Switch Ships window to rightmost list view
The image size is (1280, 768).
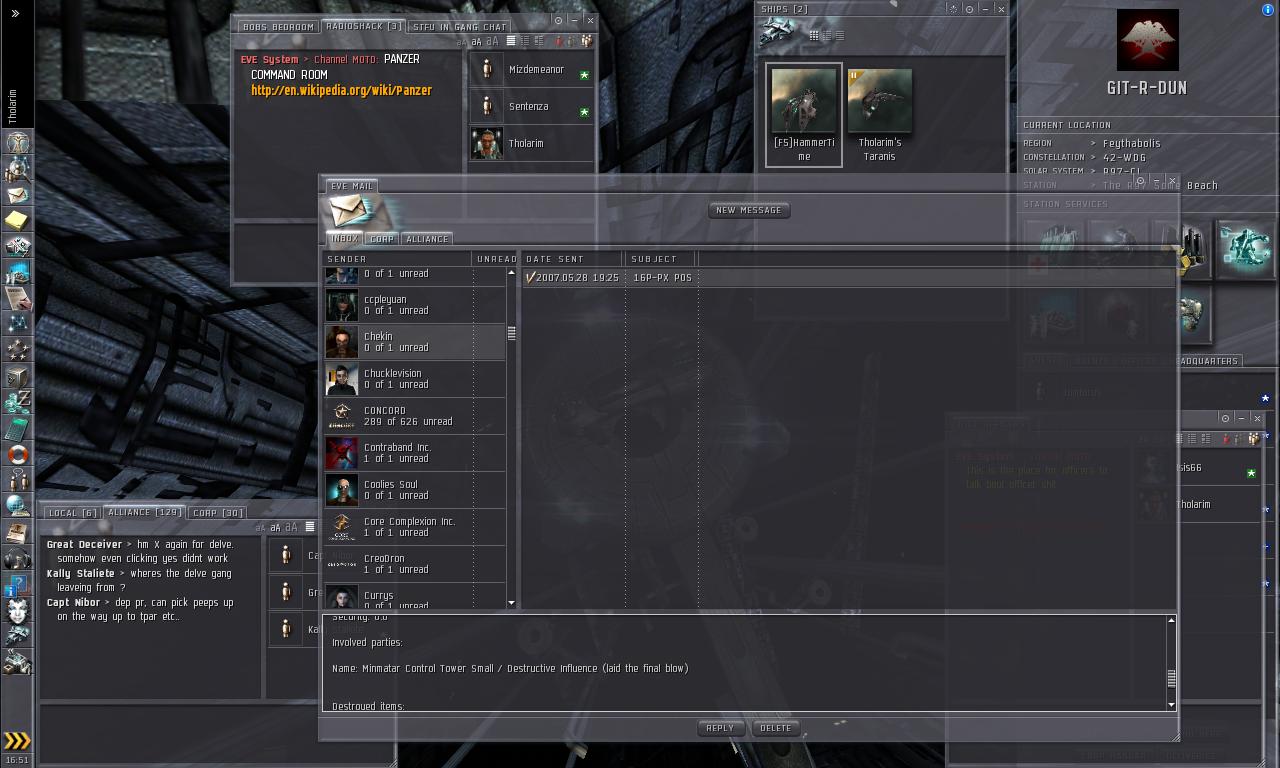(839, 35)
